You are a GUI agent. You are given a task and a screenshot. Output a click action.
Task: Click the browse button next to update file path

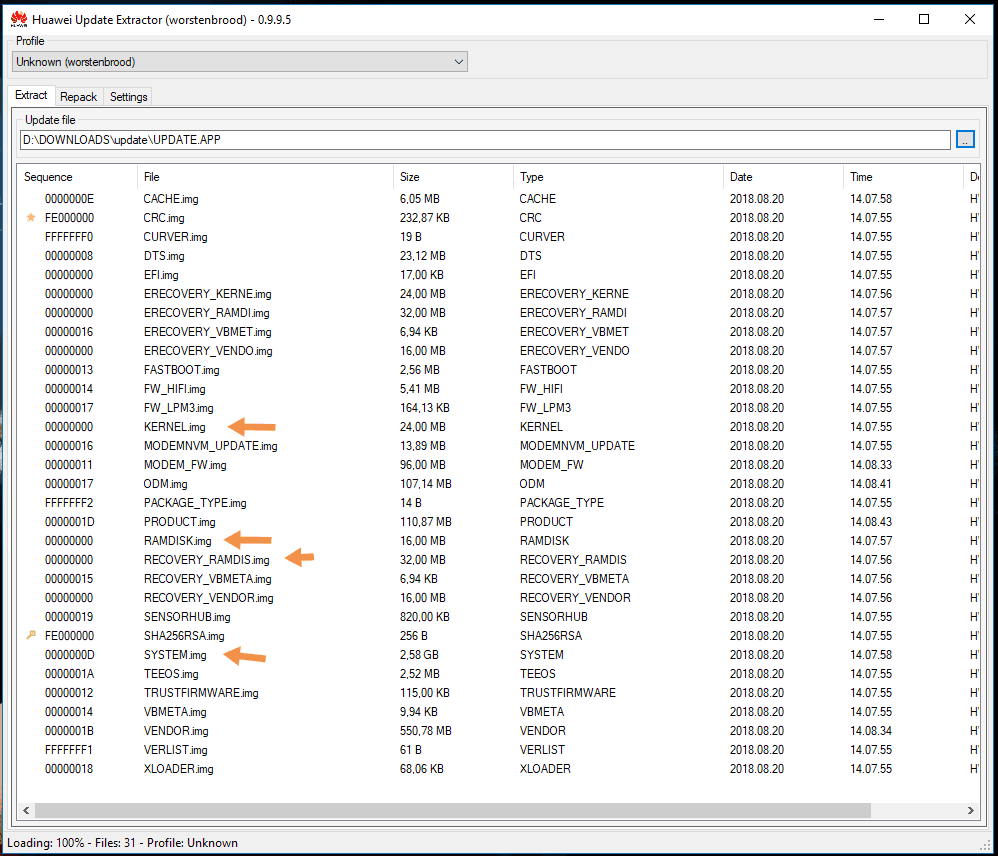[x=965, y=139]
